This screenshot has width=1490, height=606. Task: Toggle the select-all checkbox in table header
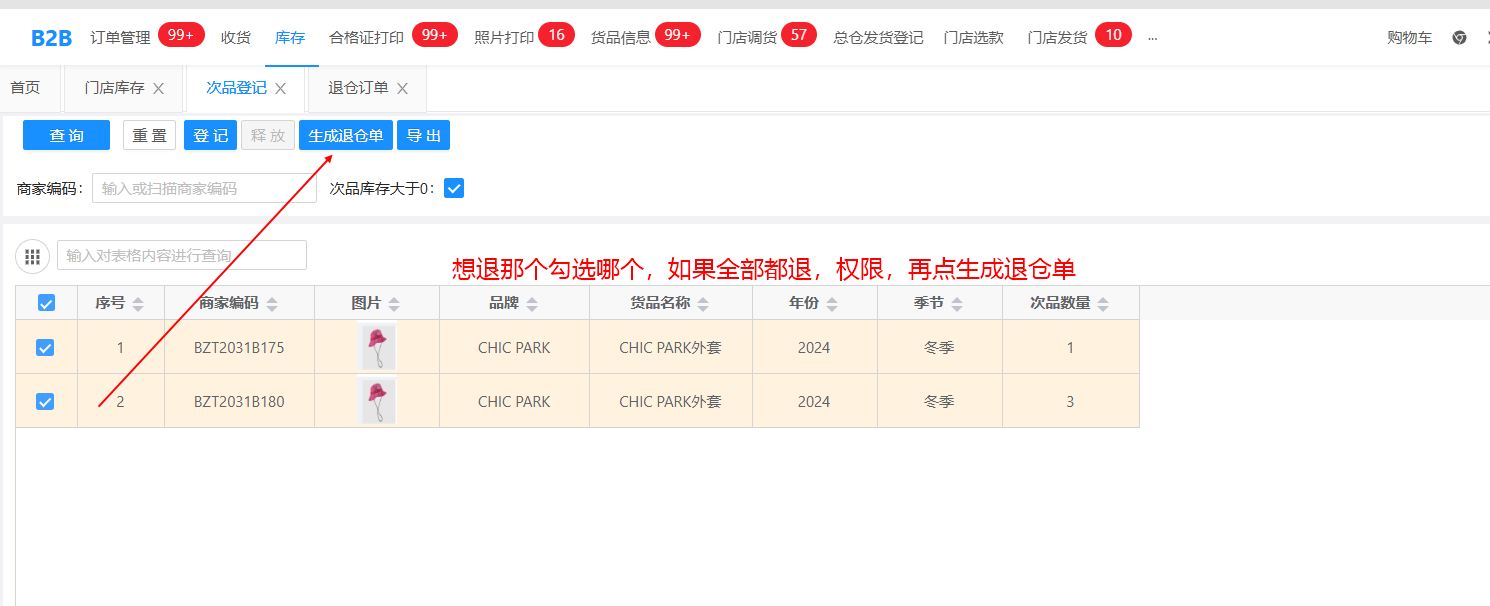point(46,303)
